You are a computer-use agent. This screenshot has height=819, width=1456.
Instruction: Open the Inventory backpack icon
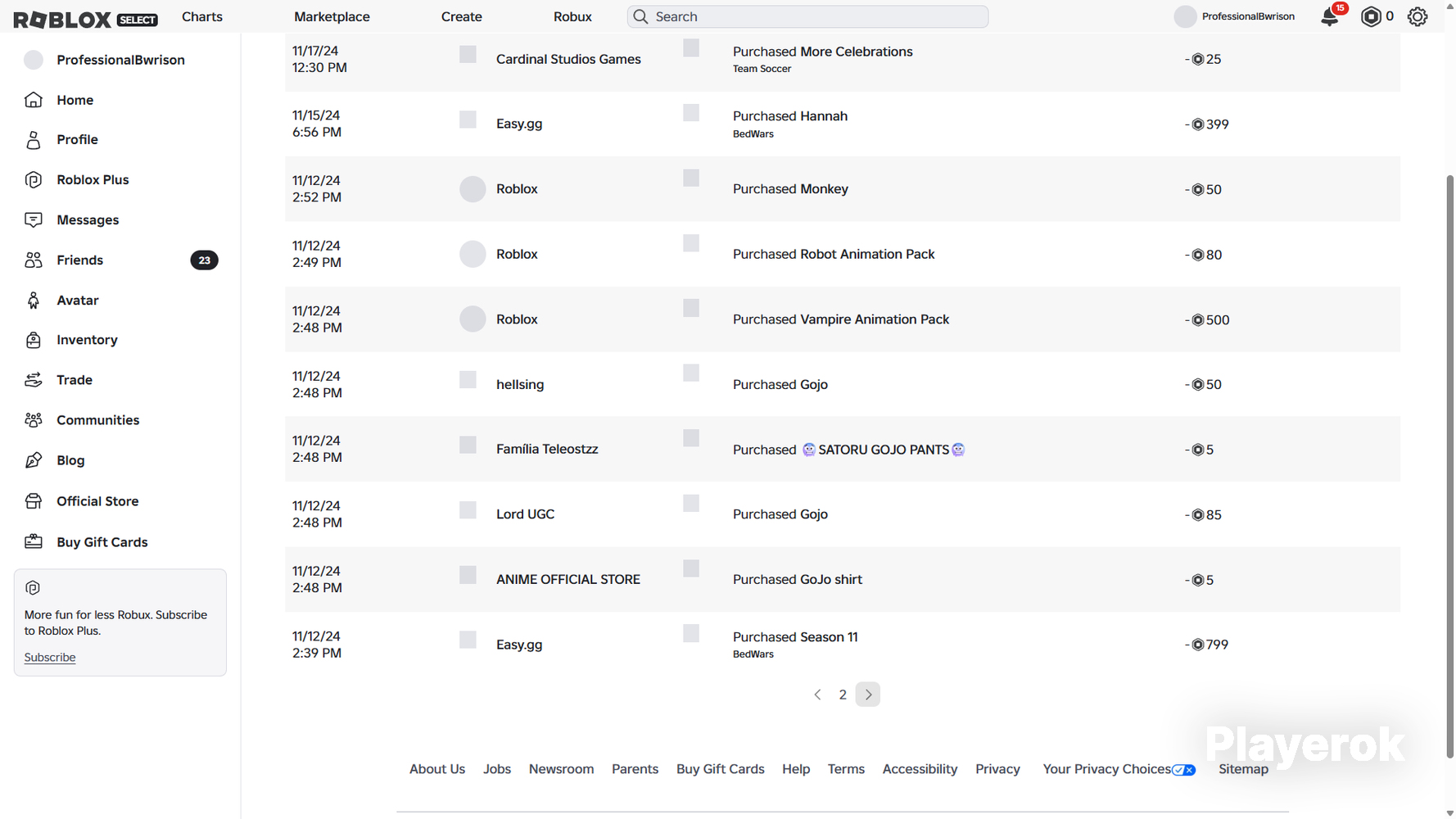point(34,340)
